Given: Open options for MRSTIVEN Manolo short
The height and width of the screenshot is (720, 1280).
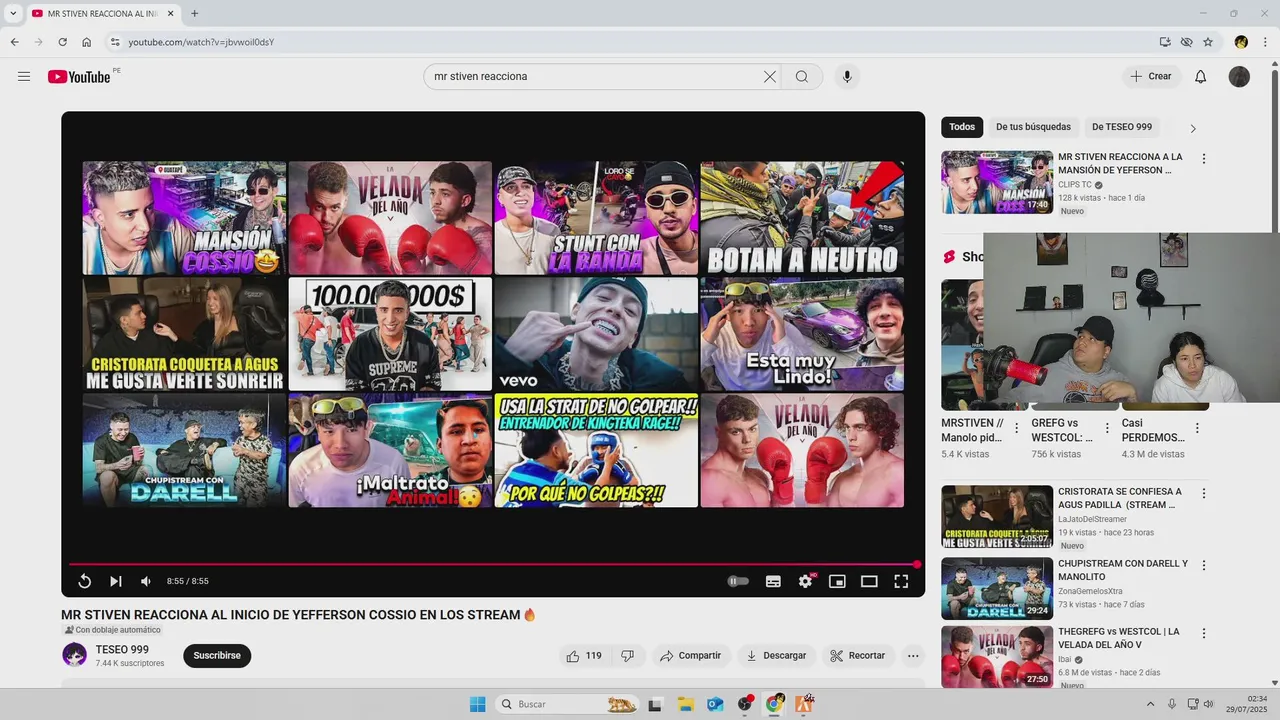Looking at the screenshot, I should point(1017,428).
